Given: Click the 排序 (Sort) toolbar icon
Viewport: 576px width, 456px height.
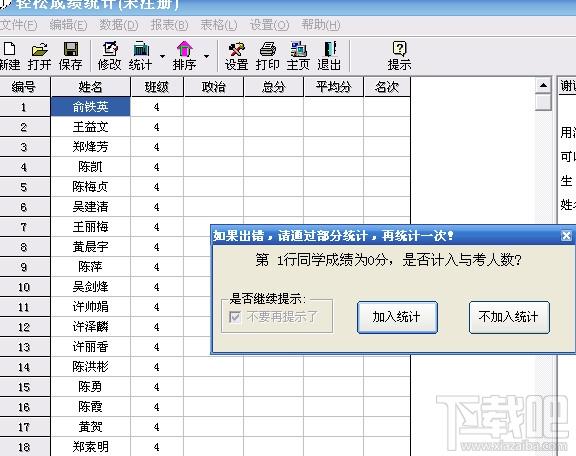Looking at the screenshot, I should [184, 56].
